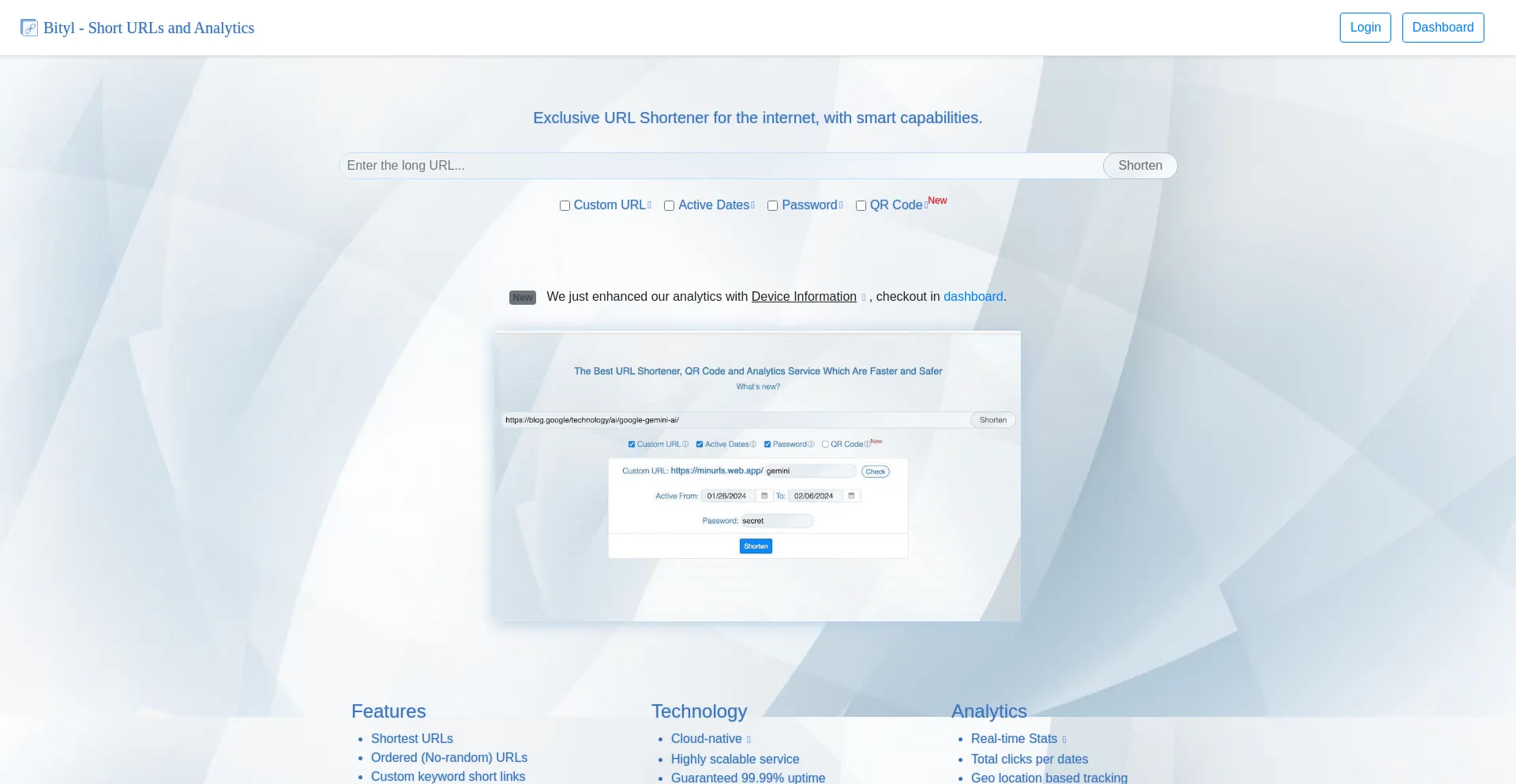This screenshot has width=1516, height=784.
Task: Follow the blue dashboard link in announcement
Action: [973, 297]
